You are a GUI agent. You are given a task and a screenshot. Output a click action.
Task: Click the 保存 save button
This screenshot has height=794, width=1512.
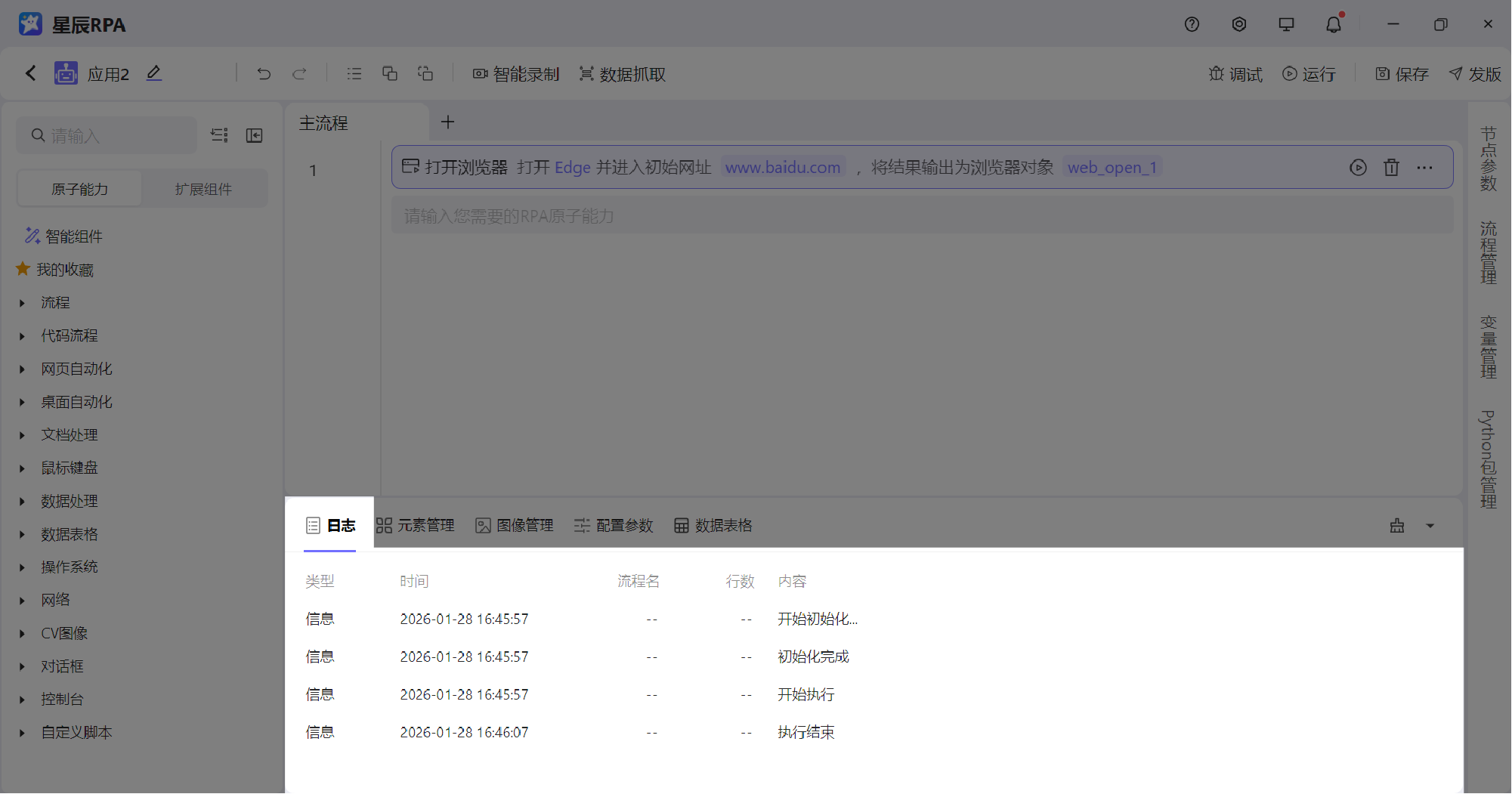pos(1400,73)
